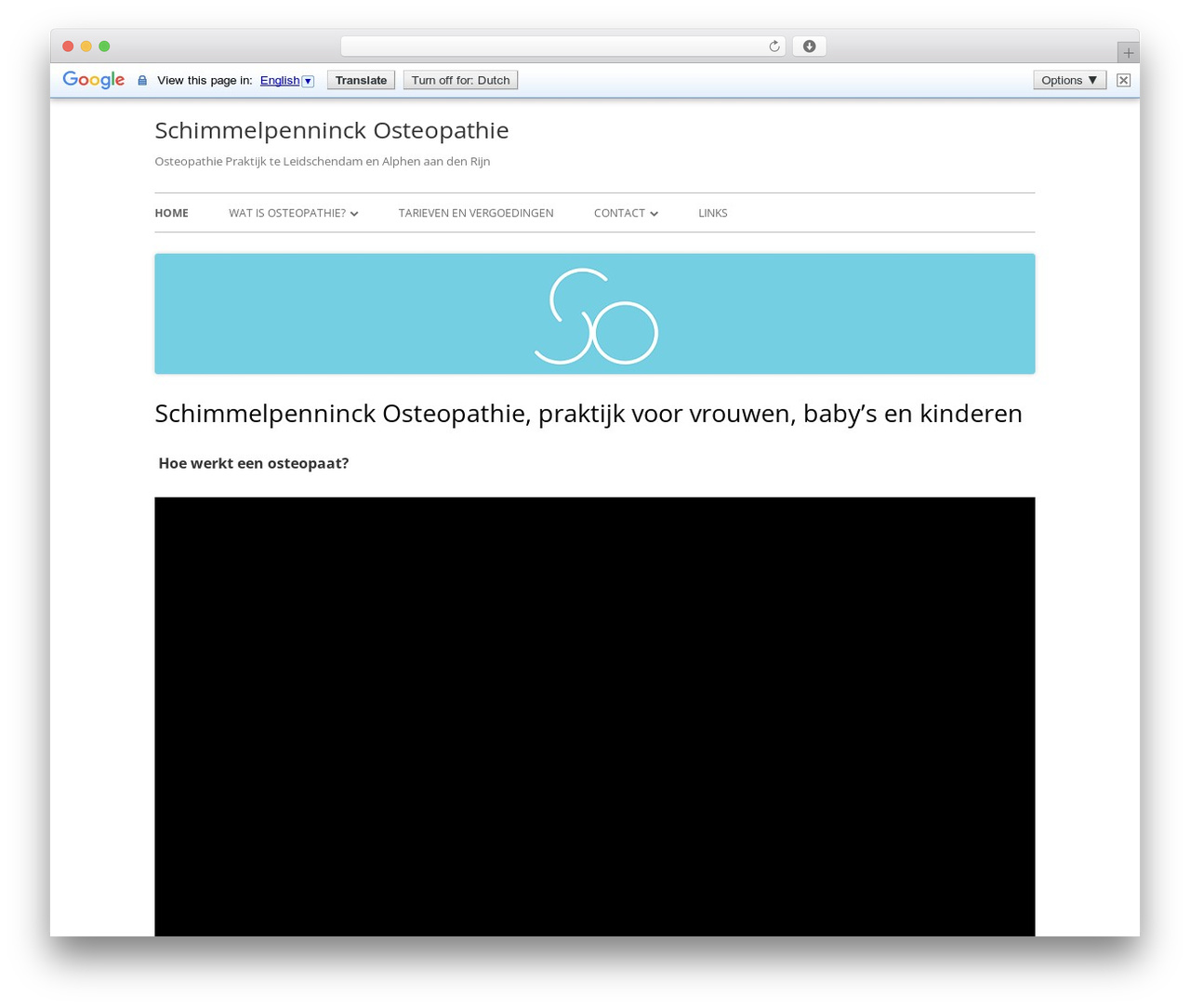Turn off translation for Dutch
Screen dimensions: 1190x1008
point(460,80)
